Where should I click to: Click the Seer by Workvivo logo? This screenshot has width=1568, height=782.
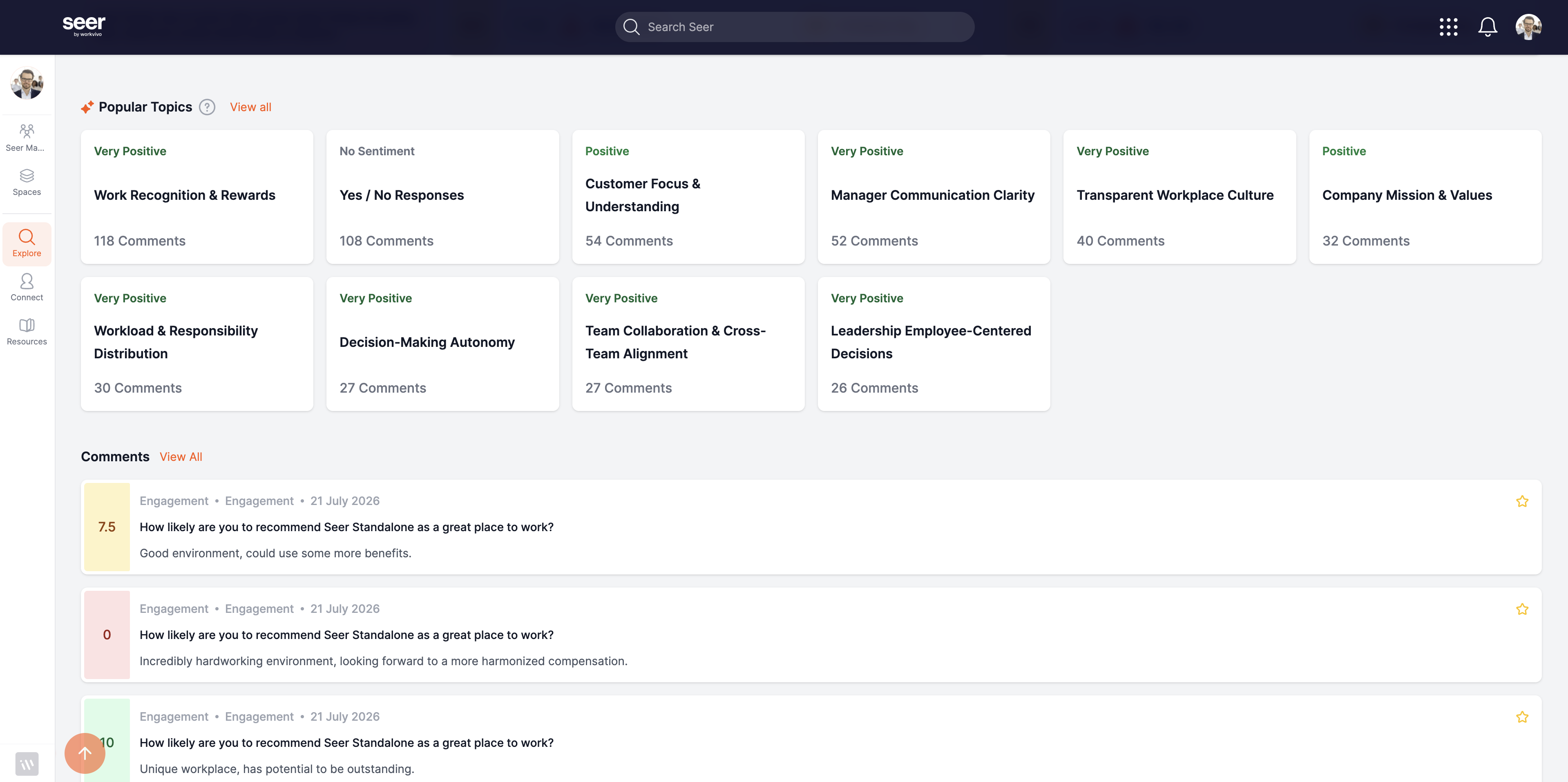pos(84,26)
